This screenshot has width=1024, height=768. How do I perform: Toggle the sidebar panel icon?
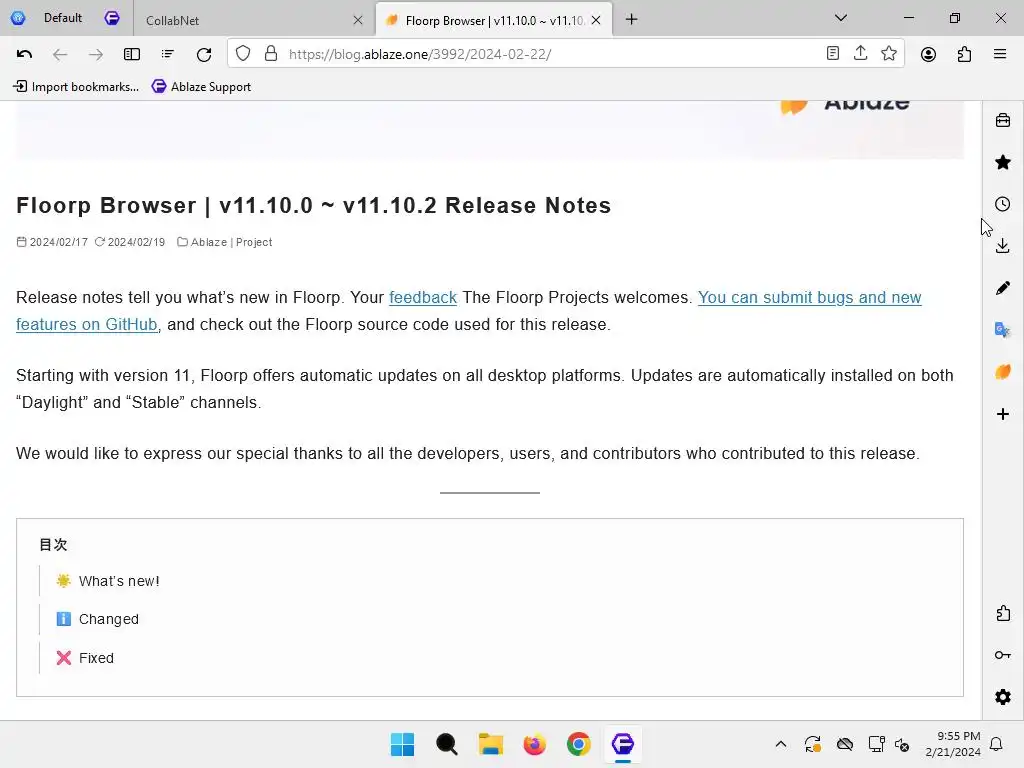[132, 54]
